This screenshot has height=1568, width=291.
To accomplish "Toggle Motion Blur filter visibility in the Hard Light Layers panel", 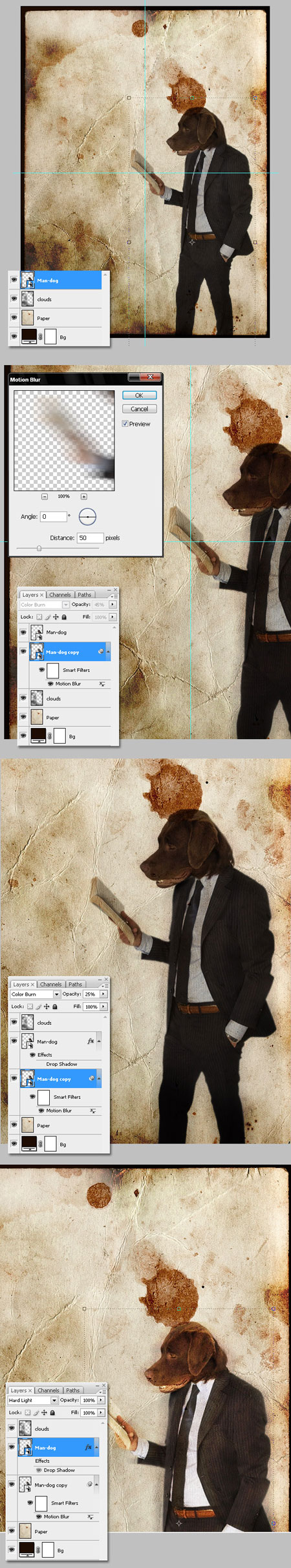I will pos(39,1516).
